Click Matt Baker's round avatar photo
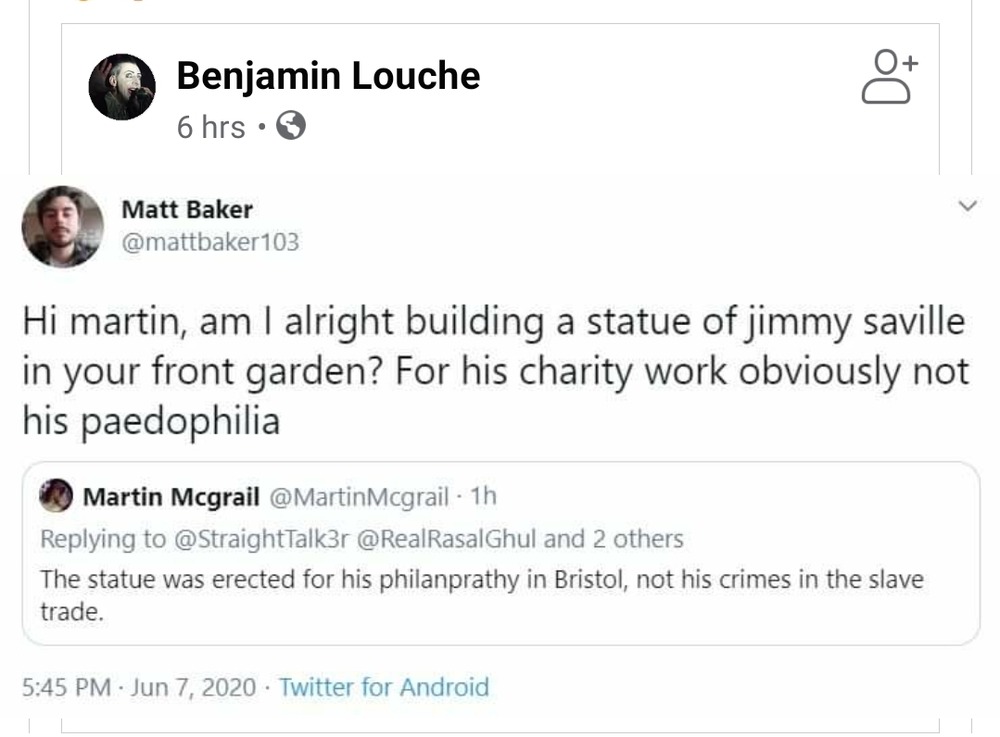1000x737 pixels. pyautogui.click(x=63, y=226)
